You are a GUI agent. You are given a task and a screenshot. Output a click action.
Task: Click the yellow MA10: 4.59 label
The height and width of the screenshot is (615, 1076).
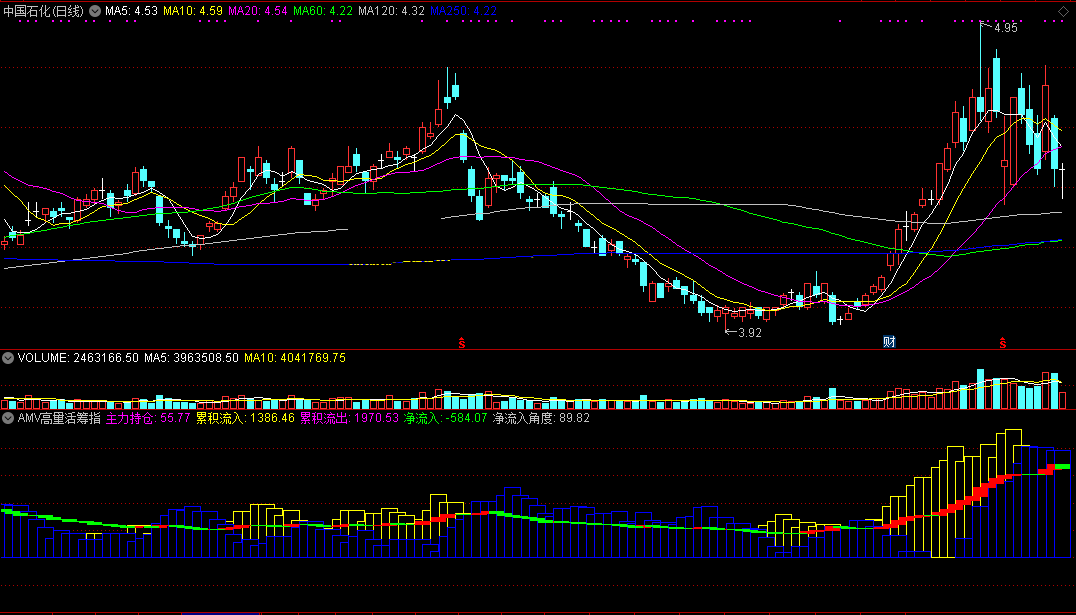pos(193,11)
